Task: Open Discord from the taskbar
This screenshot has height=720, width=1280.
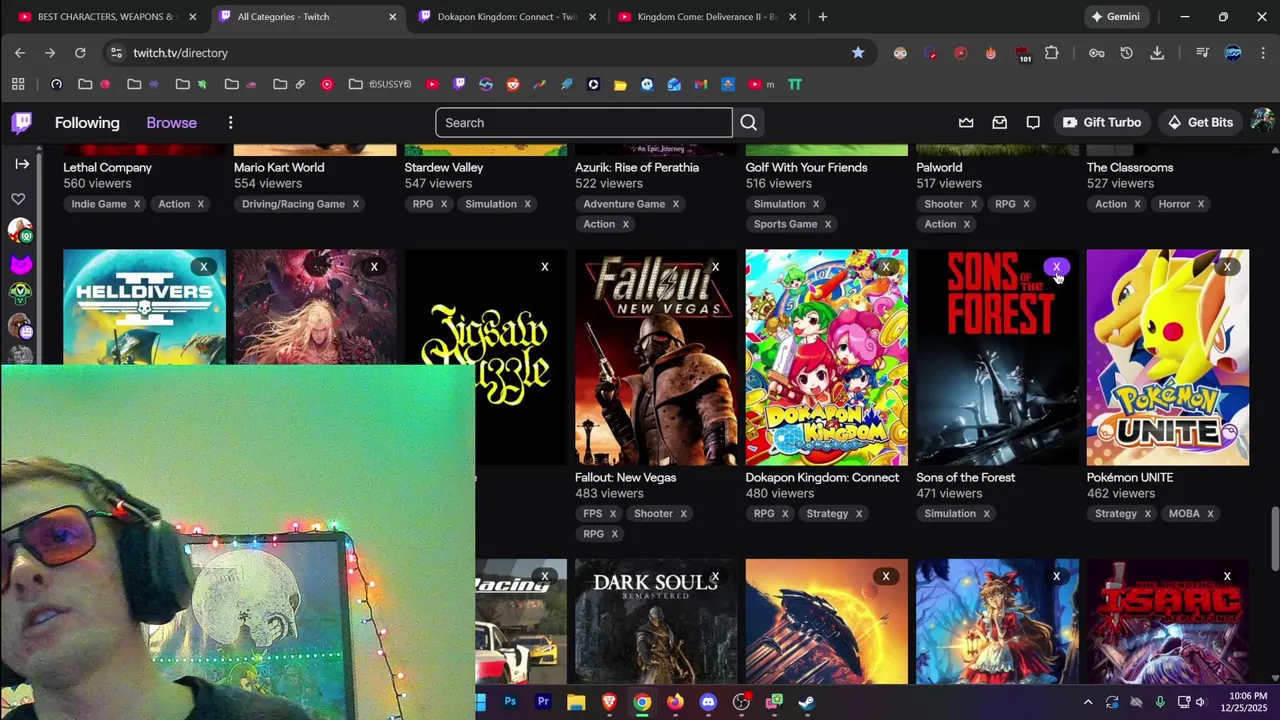Action: (x=708, y=702)
